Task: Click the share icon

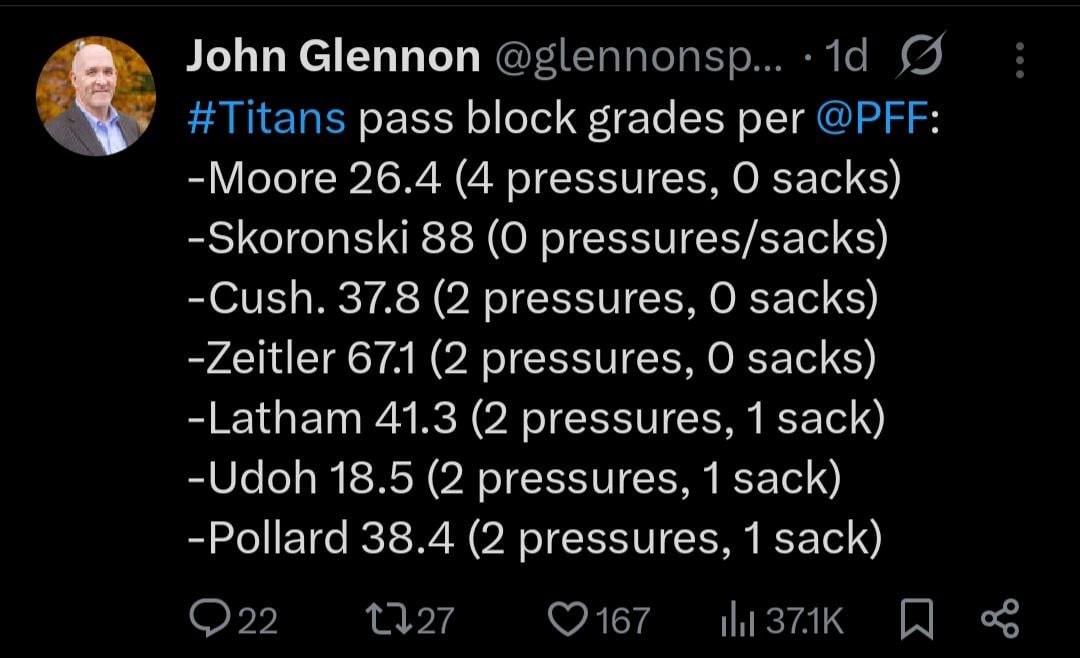Action: pyautogui.click(x=999, y=619)
